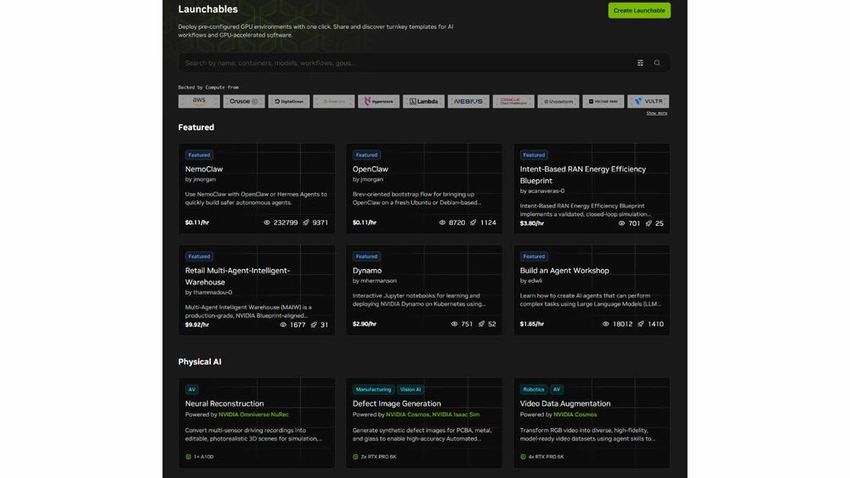The image size is (850, 478).
Task: Select the DigitalOcean provider logo
Action: tap(289, 101)
